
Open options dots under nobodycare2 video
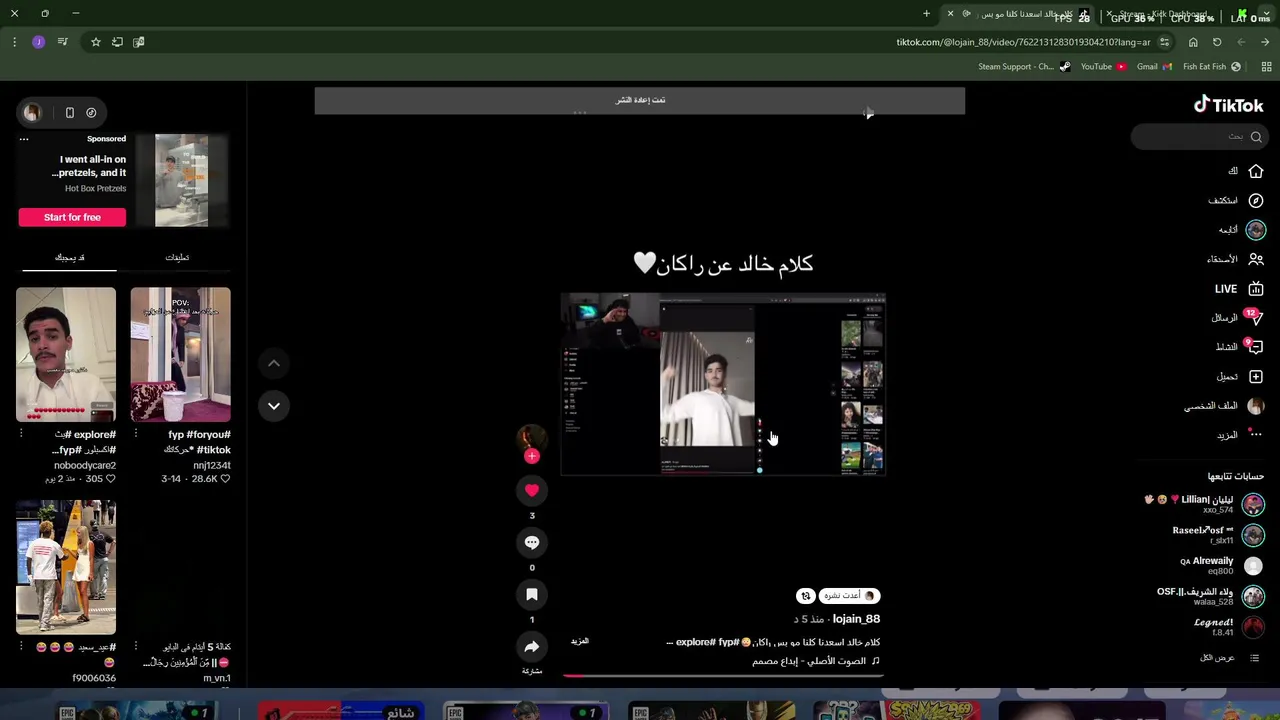click(21, 435)
